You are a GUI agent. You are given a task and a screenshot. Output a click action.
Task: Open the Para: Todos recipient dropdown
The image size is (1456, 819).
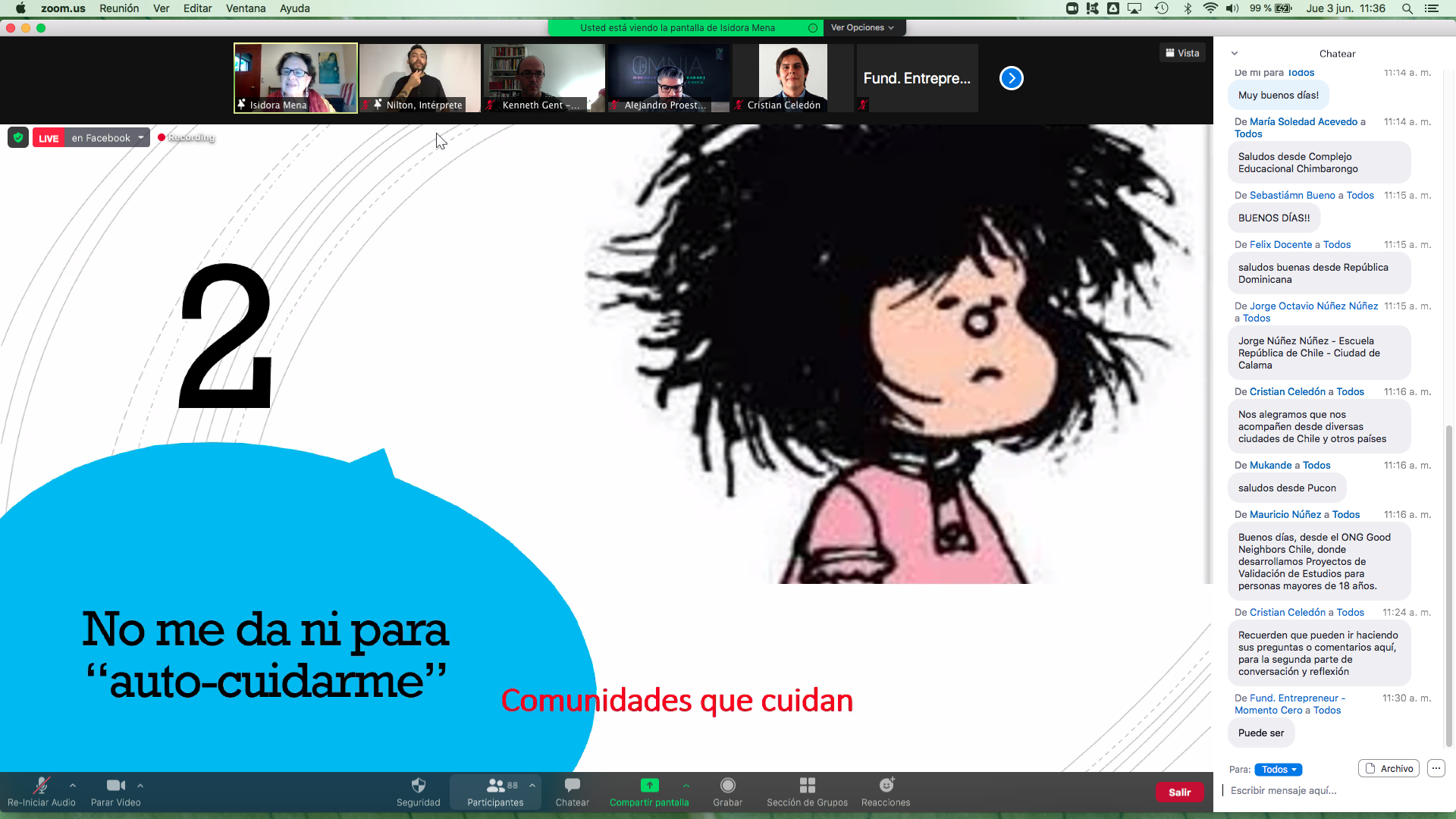pos(1279,769)
